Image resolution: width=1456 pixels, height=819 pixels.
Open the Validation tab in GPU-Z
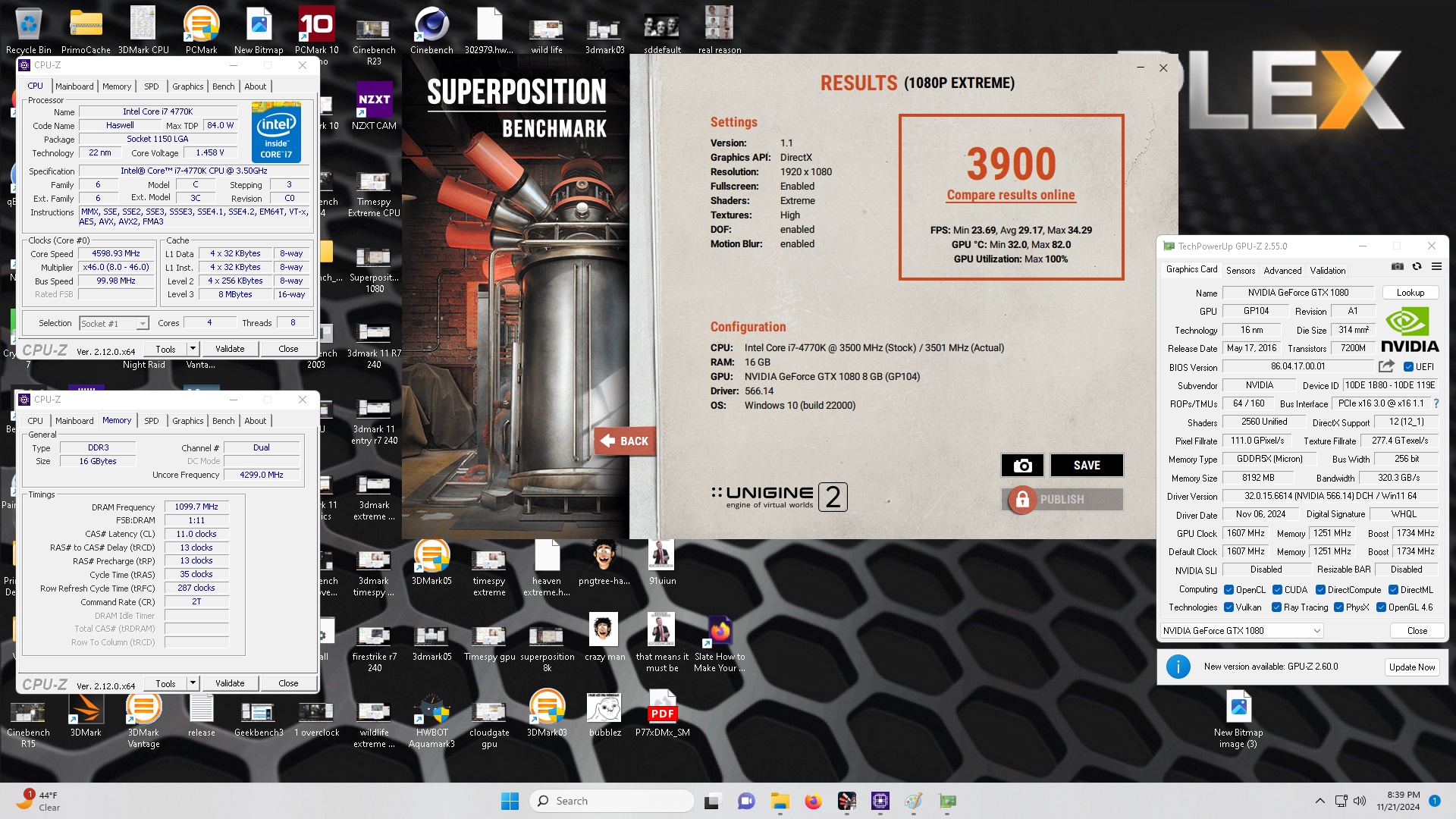1328,271
